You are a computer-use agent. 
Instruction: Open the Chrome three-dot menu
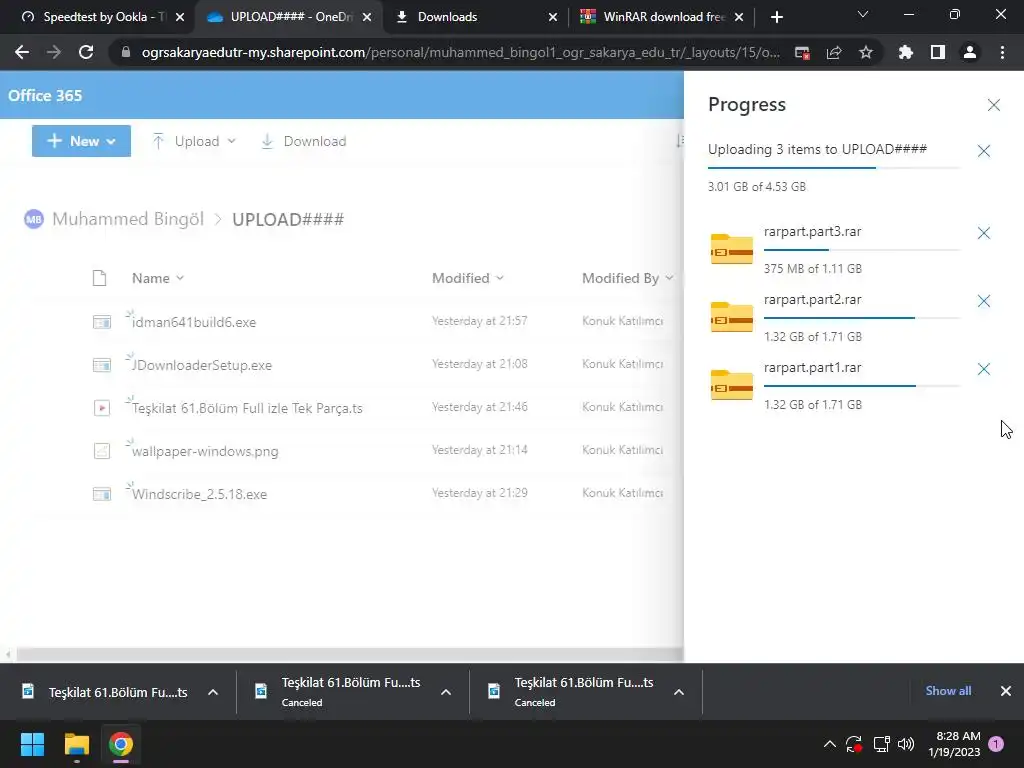coord(1002,52)
